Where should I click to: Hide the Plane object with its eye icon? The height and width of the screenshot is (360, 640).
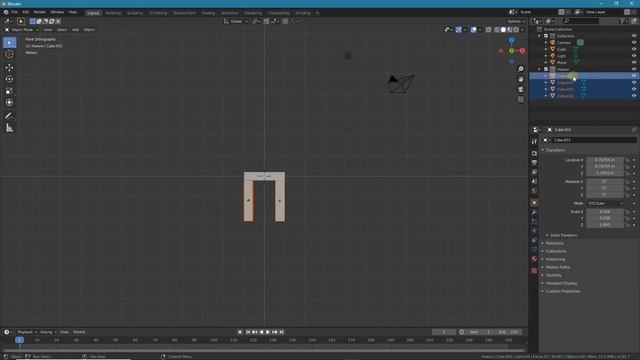634,62
